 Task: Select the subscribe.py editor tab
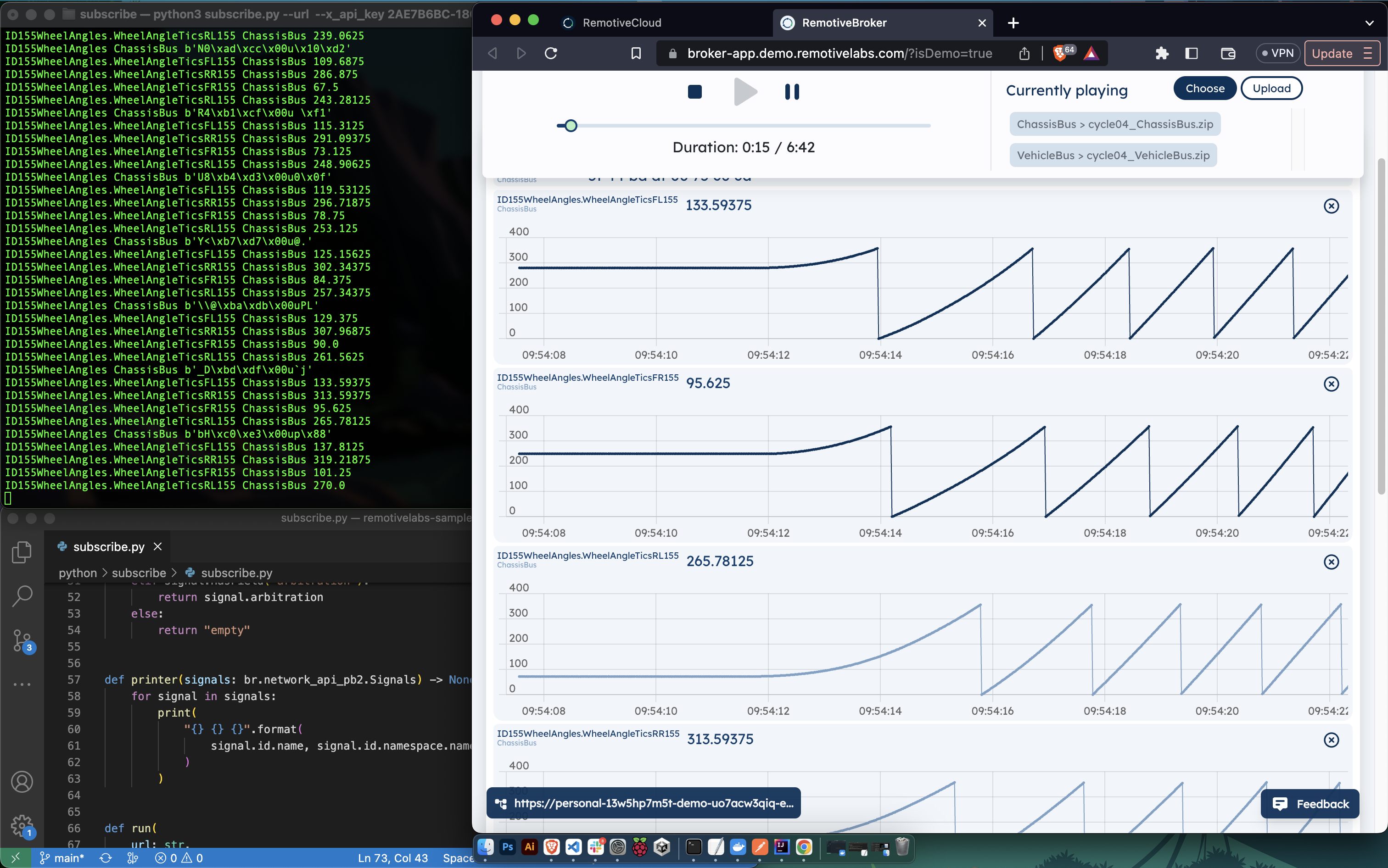(x=108, y=546)
